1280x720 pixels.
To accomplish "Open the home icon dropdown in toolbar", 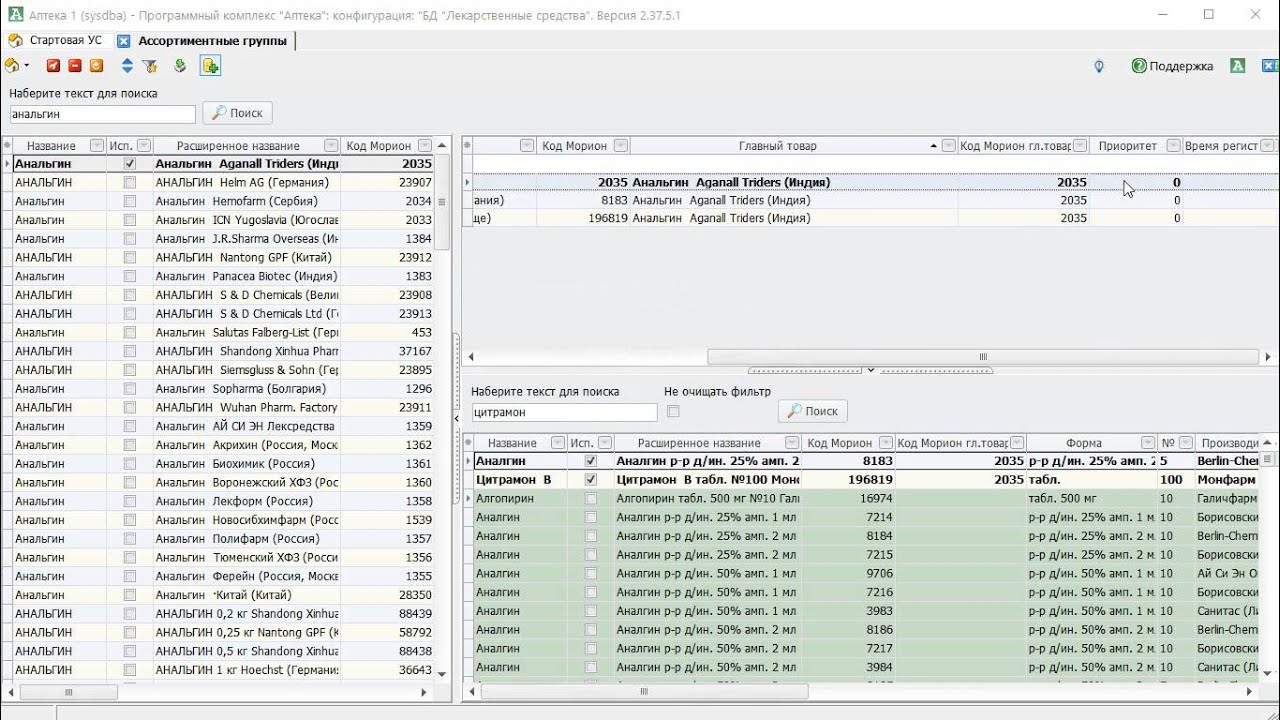I will click(26, 66).
